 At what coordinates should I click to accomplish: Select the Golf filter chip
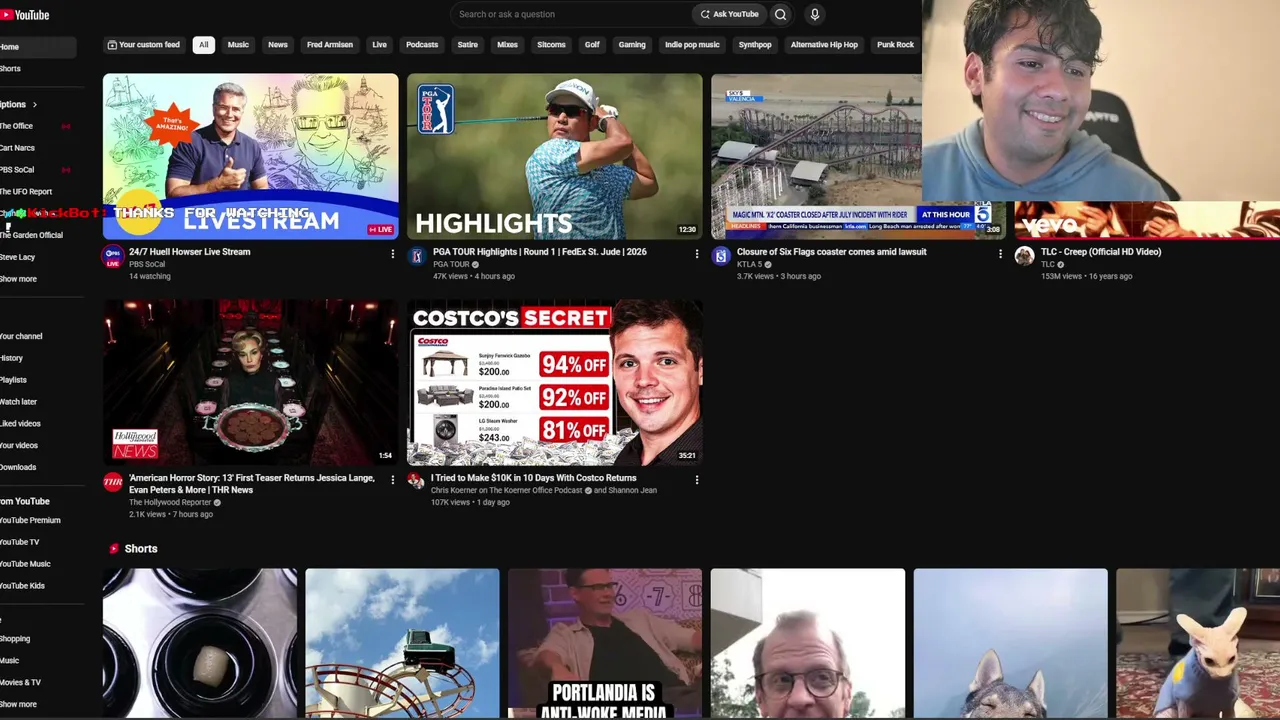(x=592, y=45)
